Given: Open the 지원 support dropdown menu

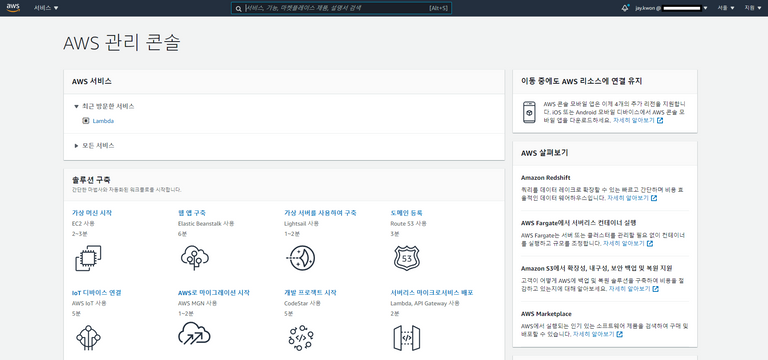Looking at the screenshot, I should (753, 8).
